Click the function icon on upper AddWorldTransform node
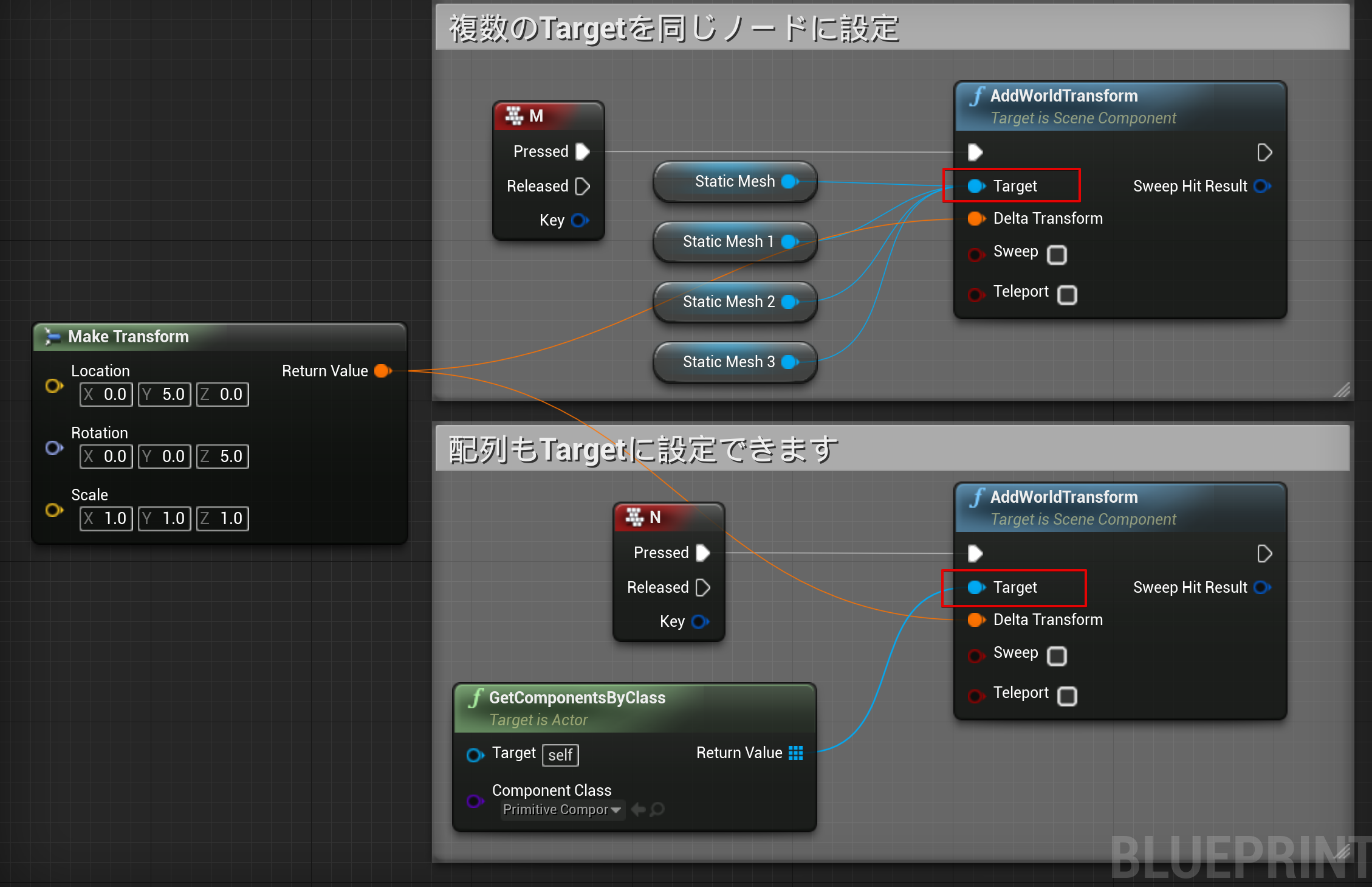This screenshot has width=1372, height=887. 976,95
